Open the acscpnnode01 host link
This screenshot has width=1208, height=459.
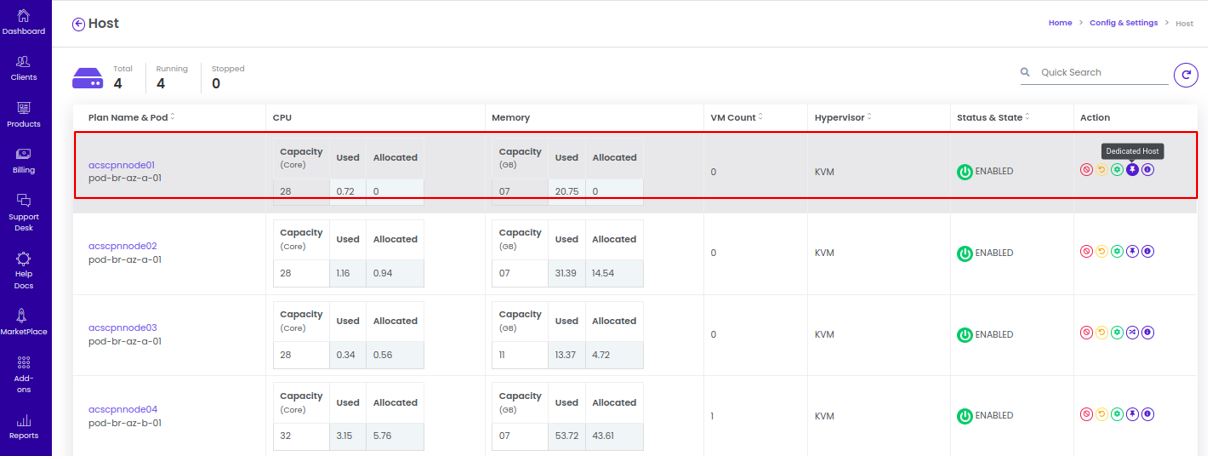coord(121,164)
